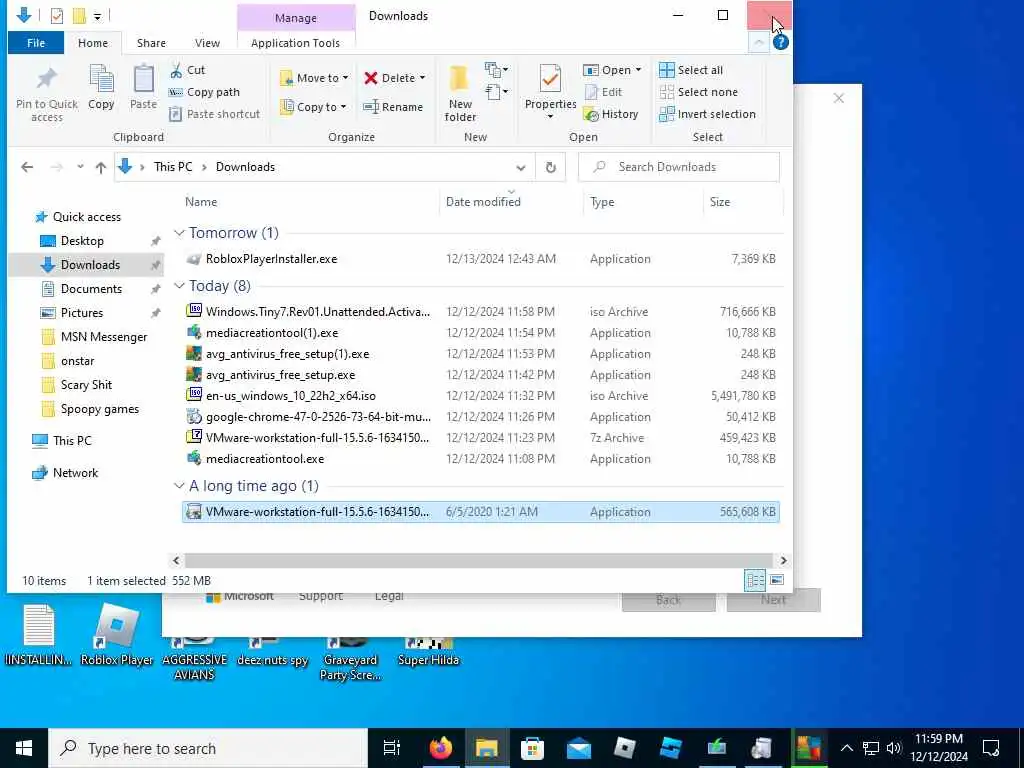Select avg_antivirus_free_setup(1).exe
This screenshot has height=768, width=1024.
point(480,354)
